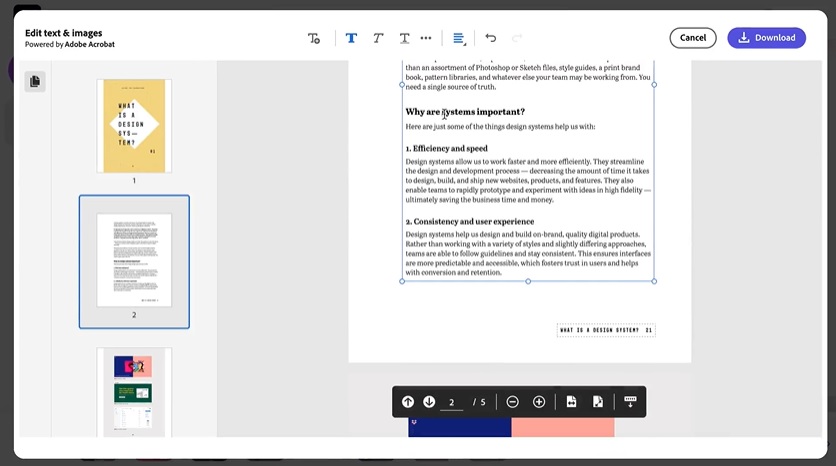Screen dimensions: 836x466
Task: Open the text alignment dropdown
Action: pyautogui.click(x=459, y=38)
